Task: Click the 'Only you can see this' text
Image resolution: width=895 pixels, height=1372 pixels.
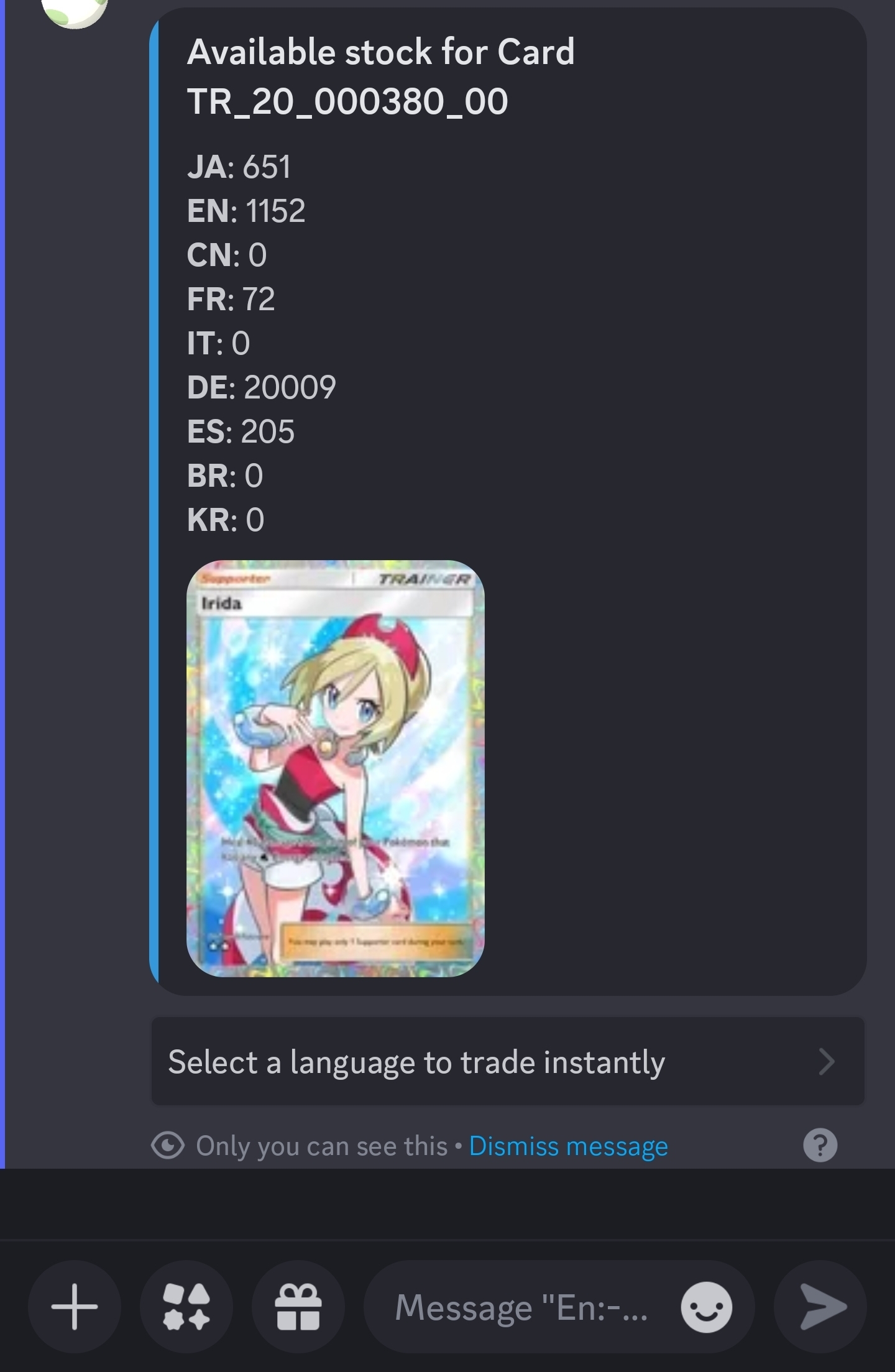Action: pyautogui.click(x=321, y=1146)
